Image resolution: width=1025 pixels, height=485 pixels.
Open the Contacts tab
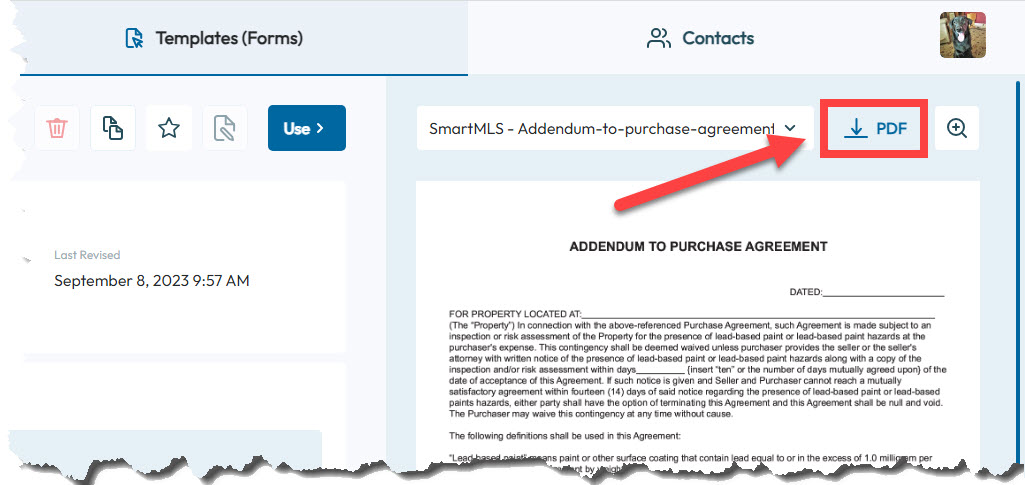[x=700, y=38]
